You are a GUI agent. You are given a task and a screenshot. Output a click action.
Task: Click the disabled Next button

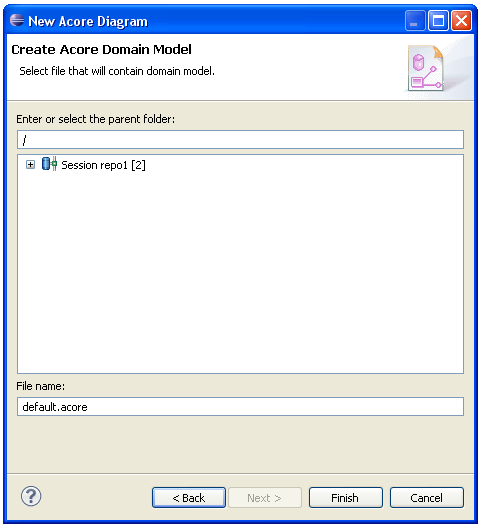tap(265, 497)
